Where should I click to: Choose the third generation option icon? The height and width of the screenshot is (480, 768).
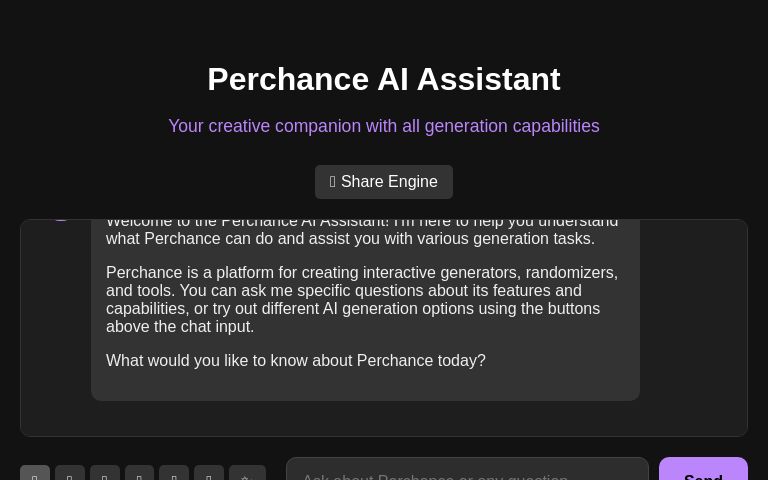tap(105, 473)
